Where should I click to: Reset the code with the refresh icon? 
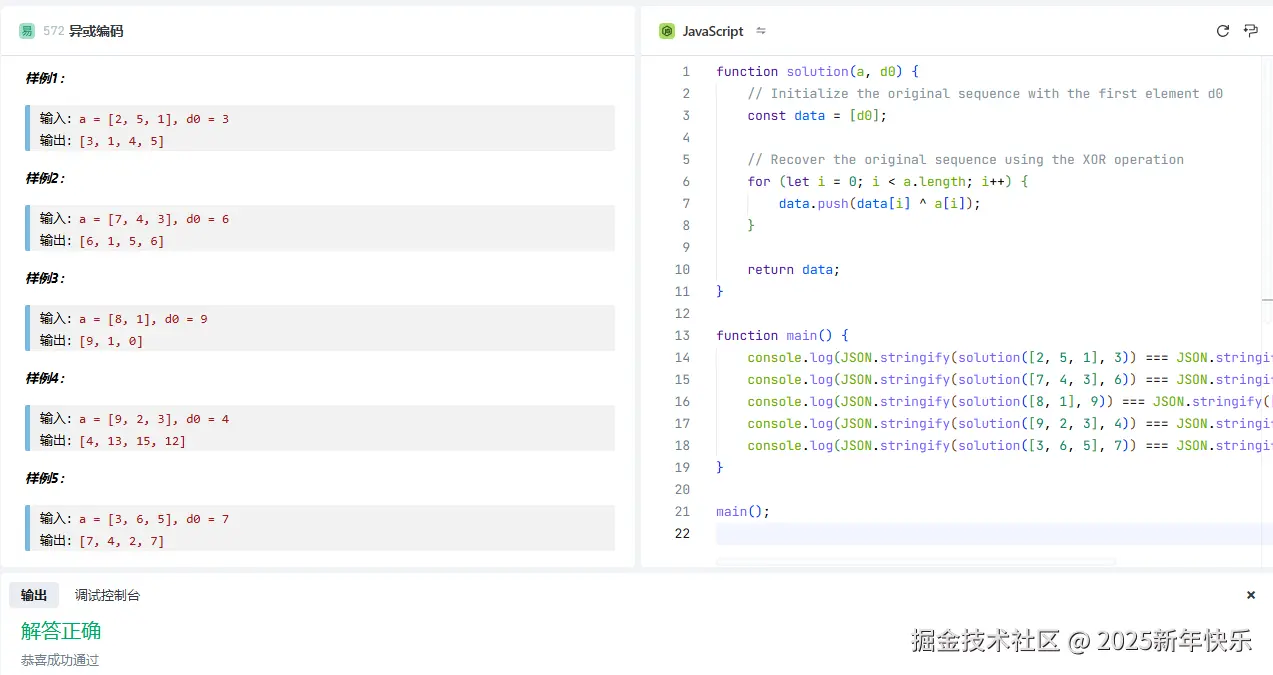coord(1222,31)
